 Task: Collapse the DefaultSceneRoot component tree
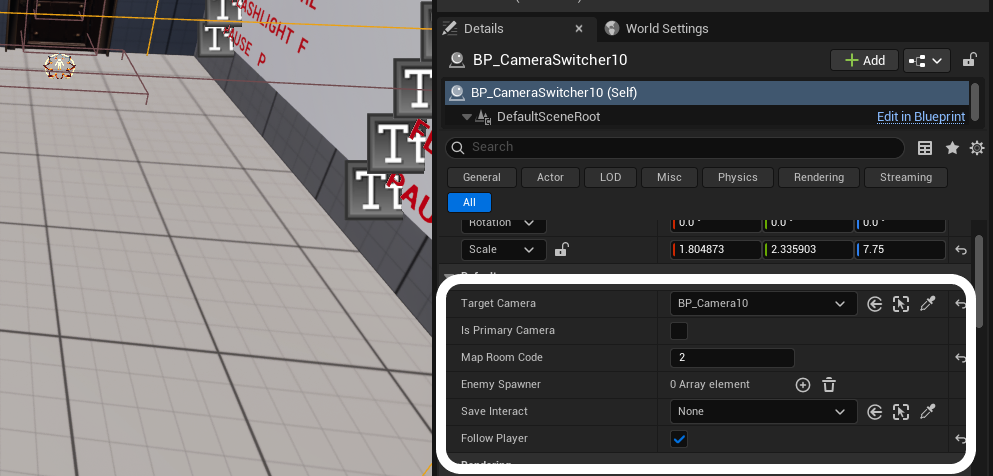point(466,117)
